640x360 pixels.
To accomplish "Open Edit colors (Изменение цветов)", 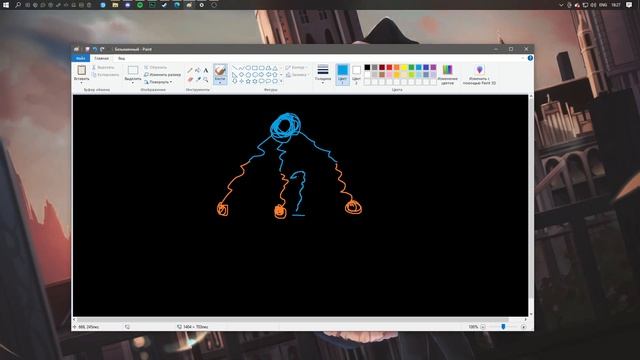I will pyautogui.click(x=447, y=75).
